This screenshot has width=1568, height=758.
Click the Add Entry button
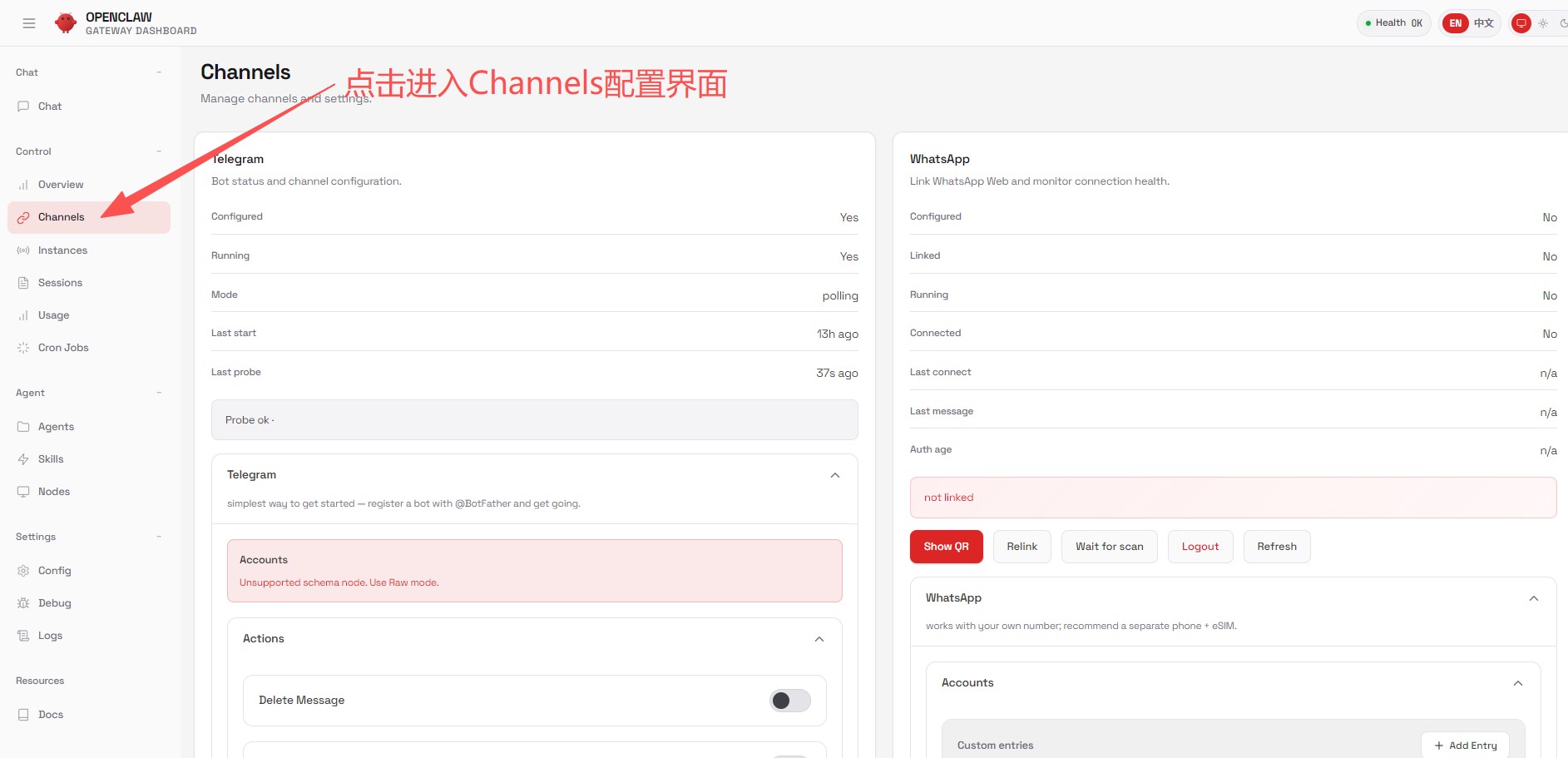1465,746
